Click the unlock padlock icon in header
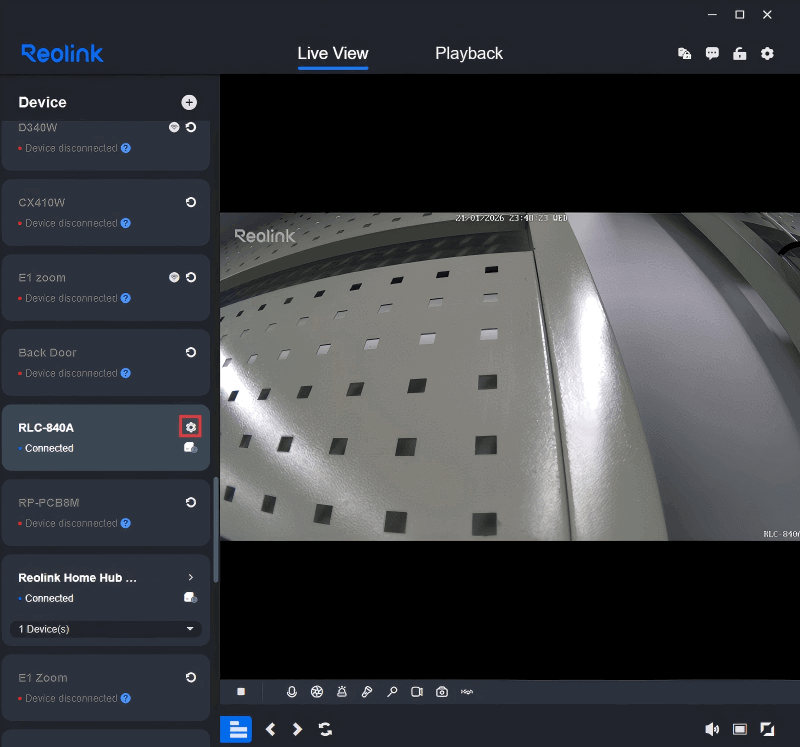Image resolution: width=800 pixels, height=747 pixels. [x=740, y=54]
